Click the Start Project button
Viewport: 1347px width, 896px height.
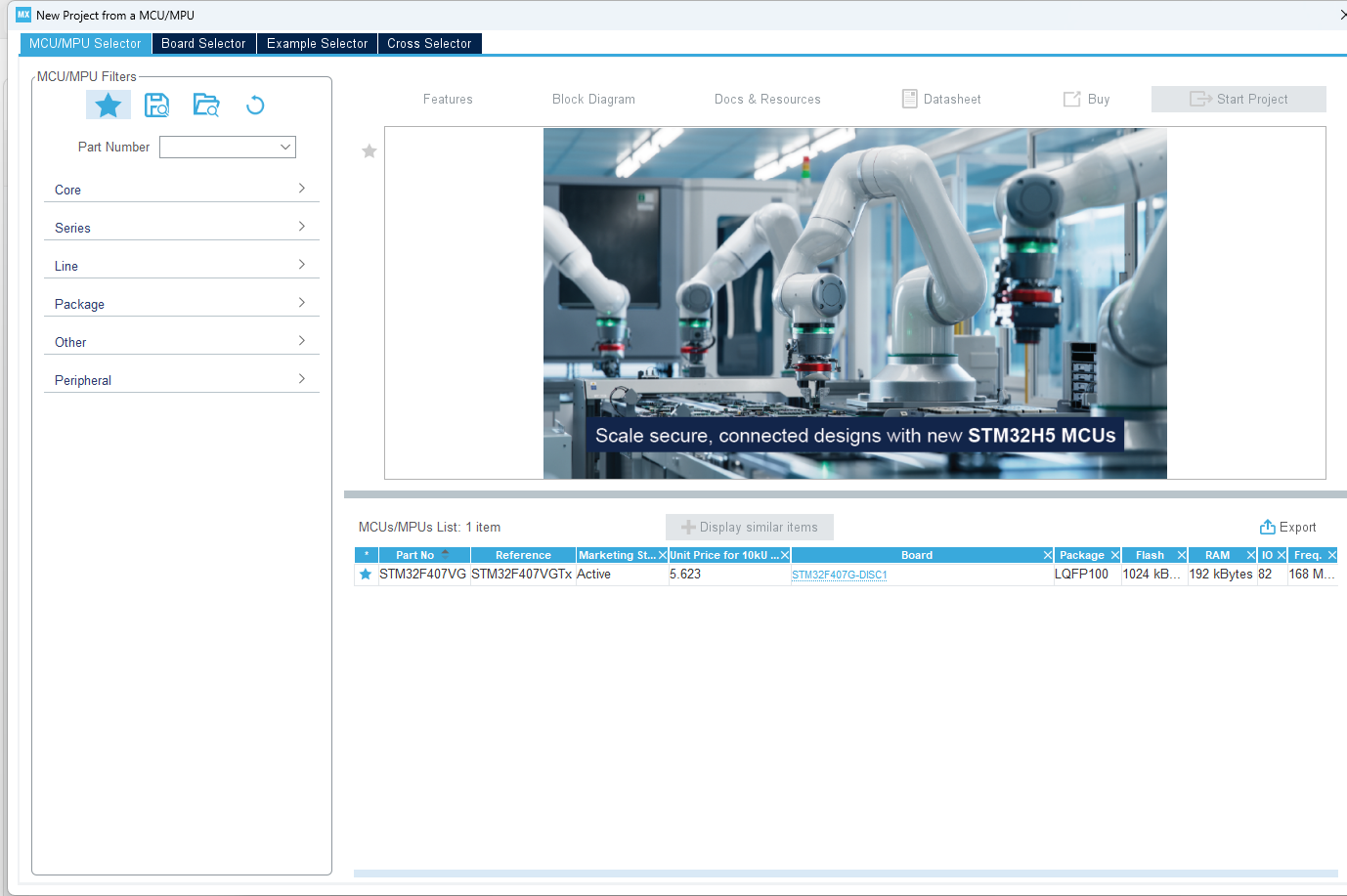[x=1238, y=99]
